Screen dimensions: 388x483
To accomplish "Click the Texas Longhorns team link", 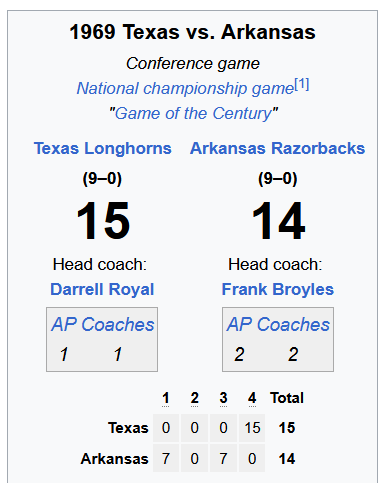I will [103, 148].
